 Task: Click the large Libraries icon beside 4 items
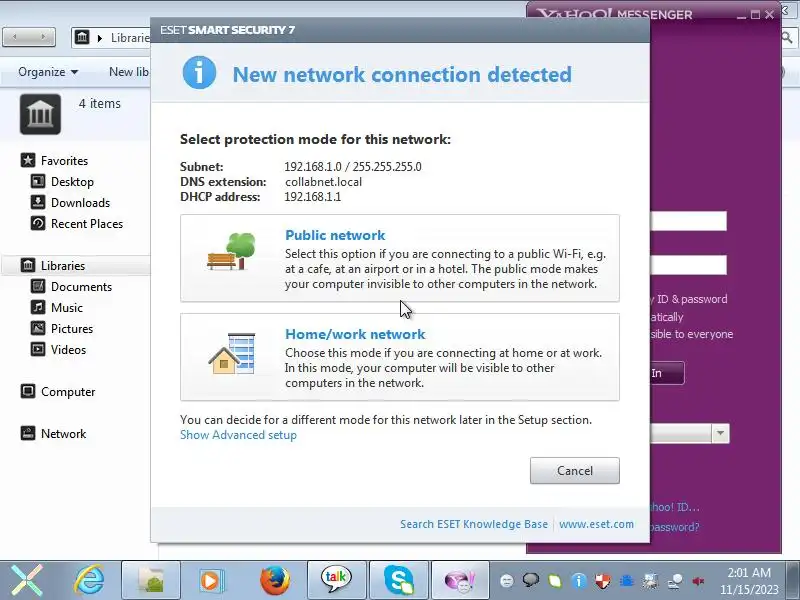40,114
